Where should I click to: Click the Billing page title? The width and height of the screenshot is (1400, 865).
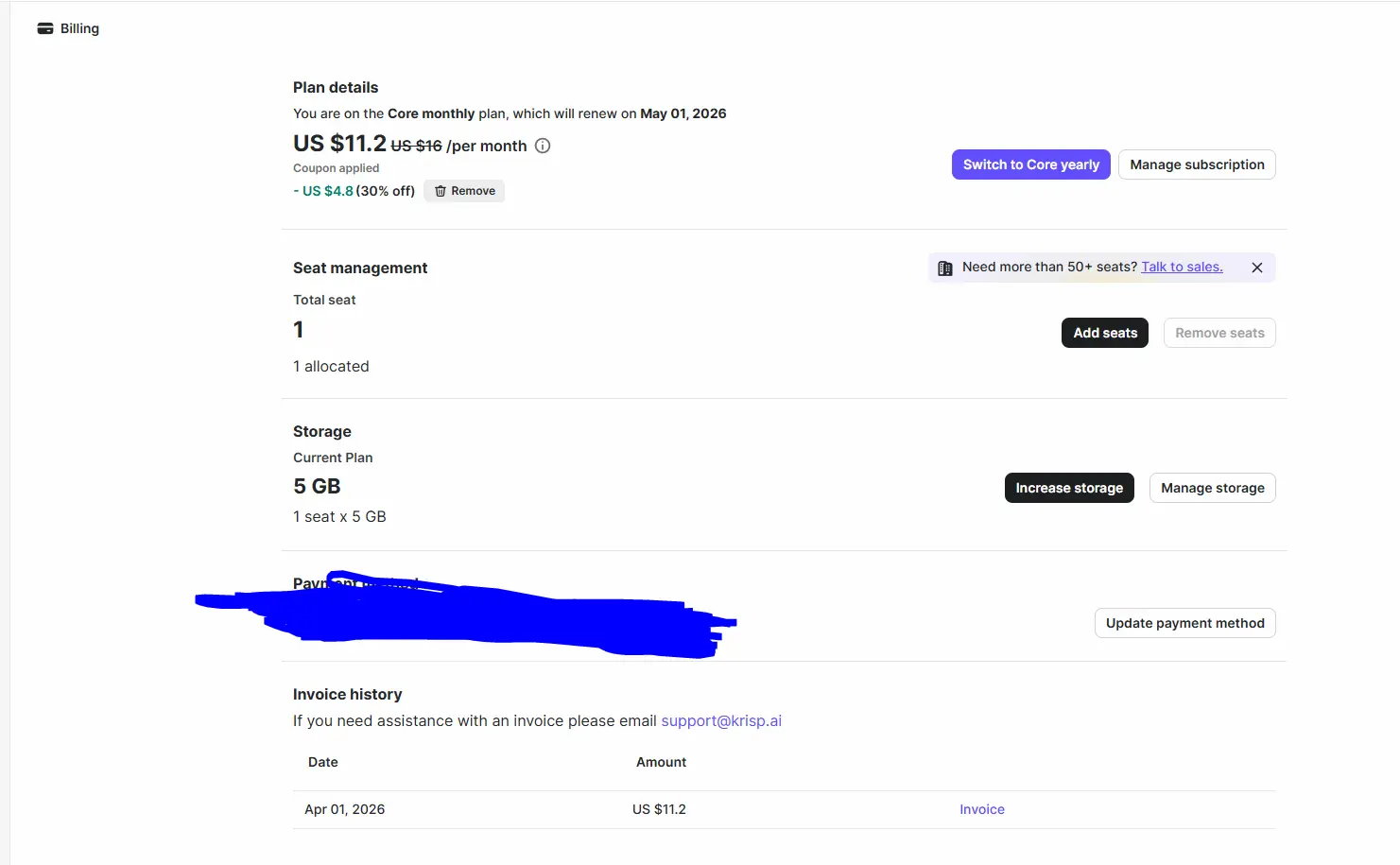click(x=79, y=28)
